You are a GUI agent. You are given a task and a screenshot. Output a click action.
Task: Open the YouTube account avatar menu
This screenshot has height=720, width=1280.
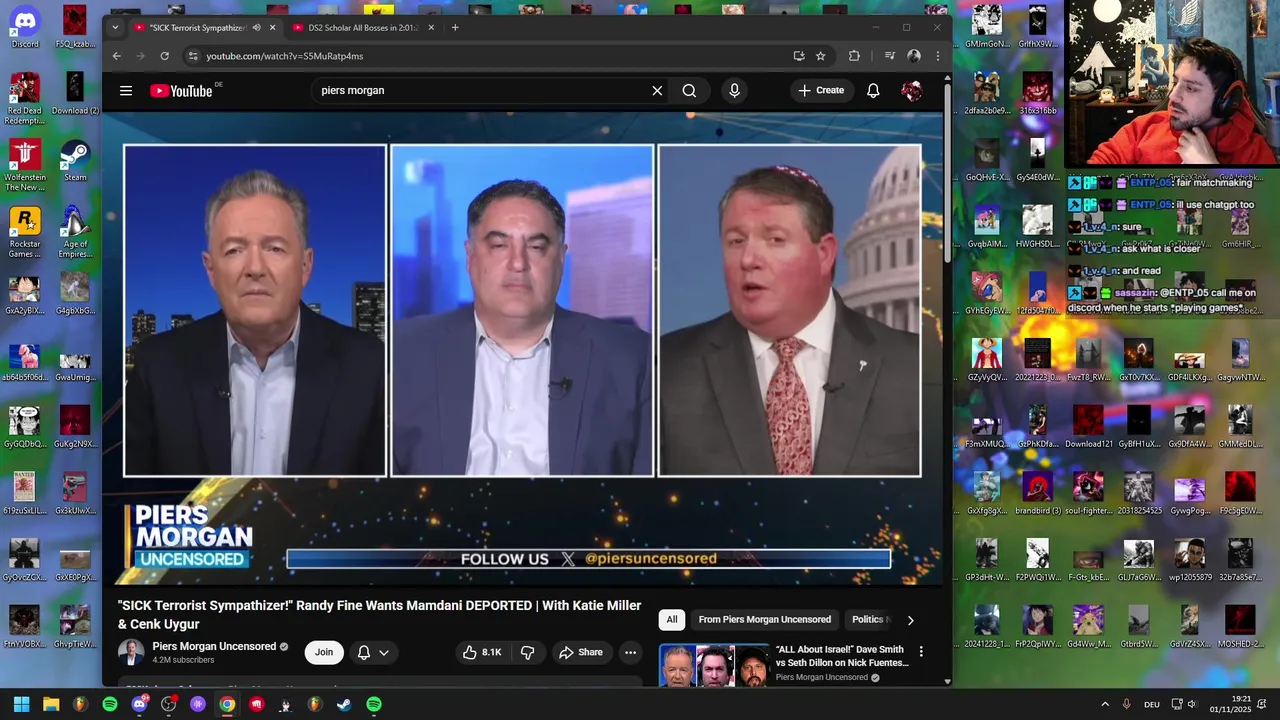[911, 91]
